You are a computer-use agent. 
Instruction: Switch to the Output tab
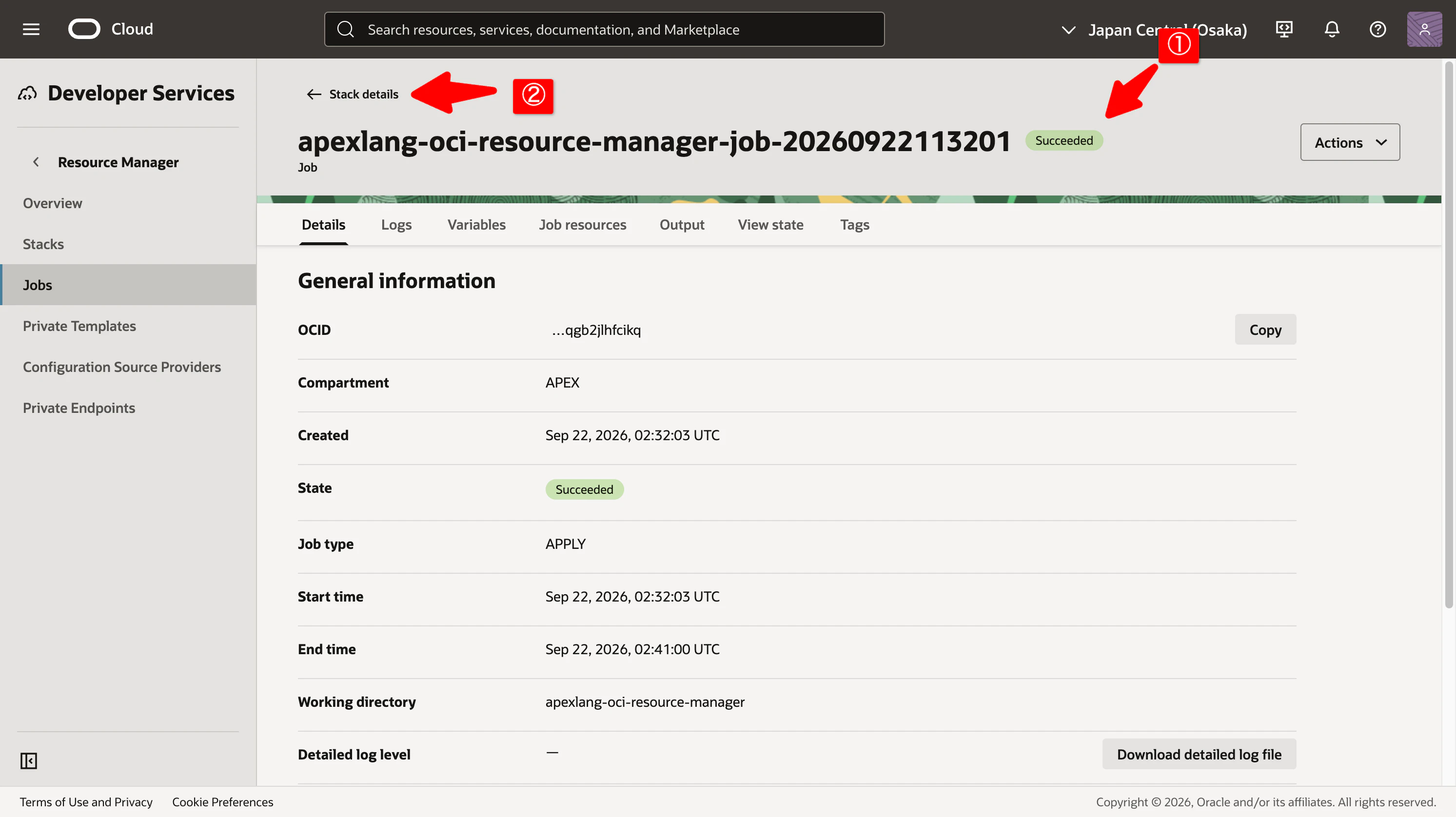[x=682, y=224]
